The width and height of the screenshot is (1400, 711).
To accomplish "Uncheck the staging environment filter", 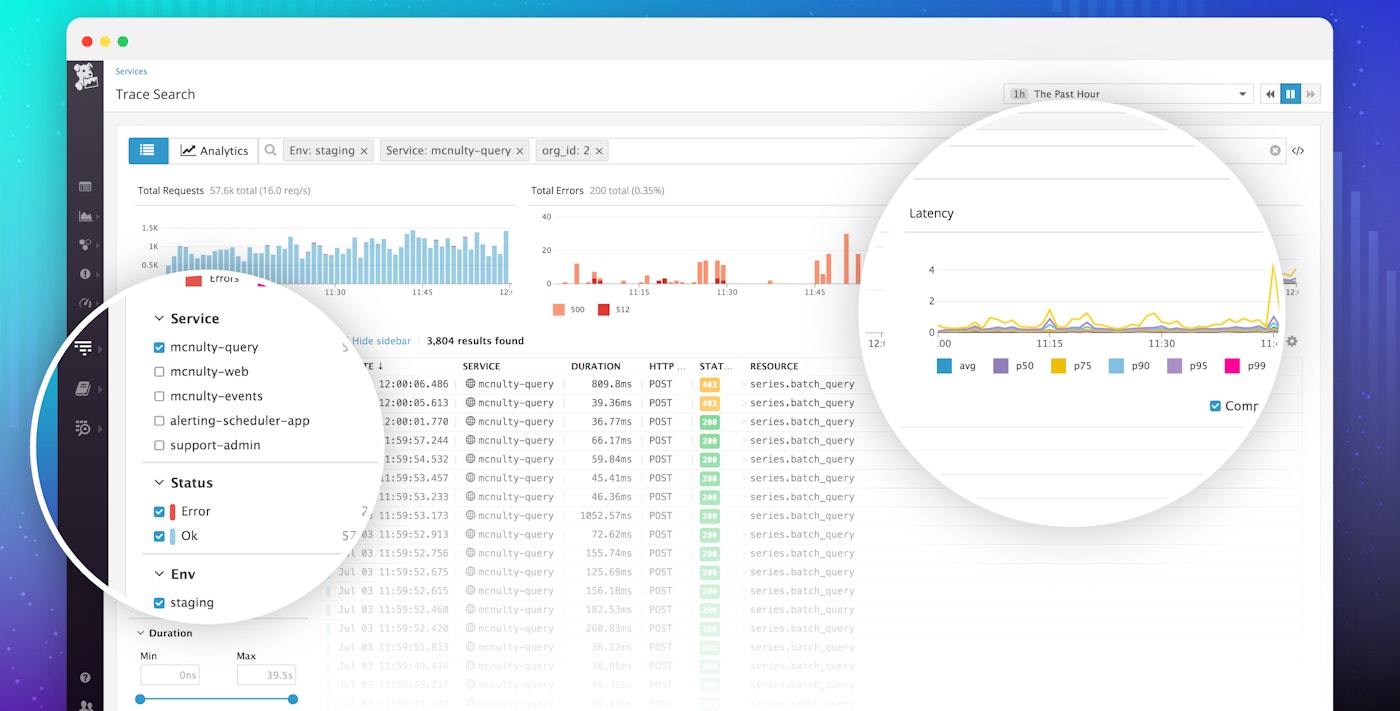I will coord(157,602).
